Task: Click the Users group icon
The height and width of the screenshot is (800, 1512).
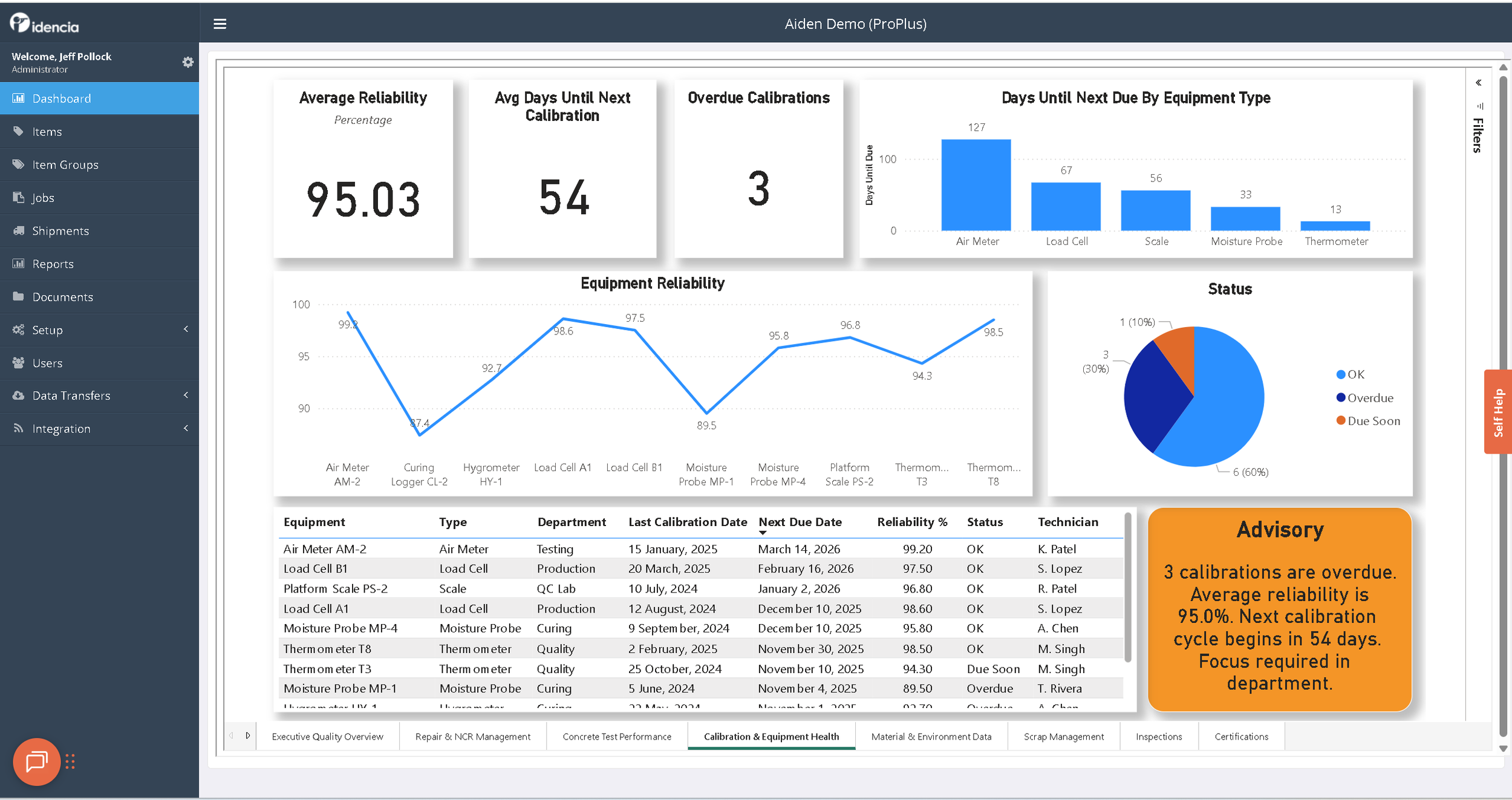Action: point(19,363)
